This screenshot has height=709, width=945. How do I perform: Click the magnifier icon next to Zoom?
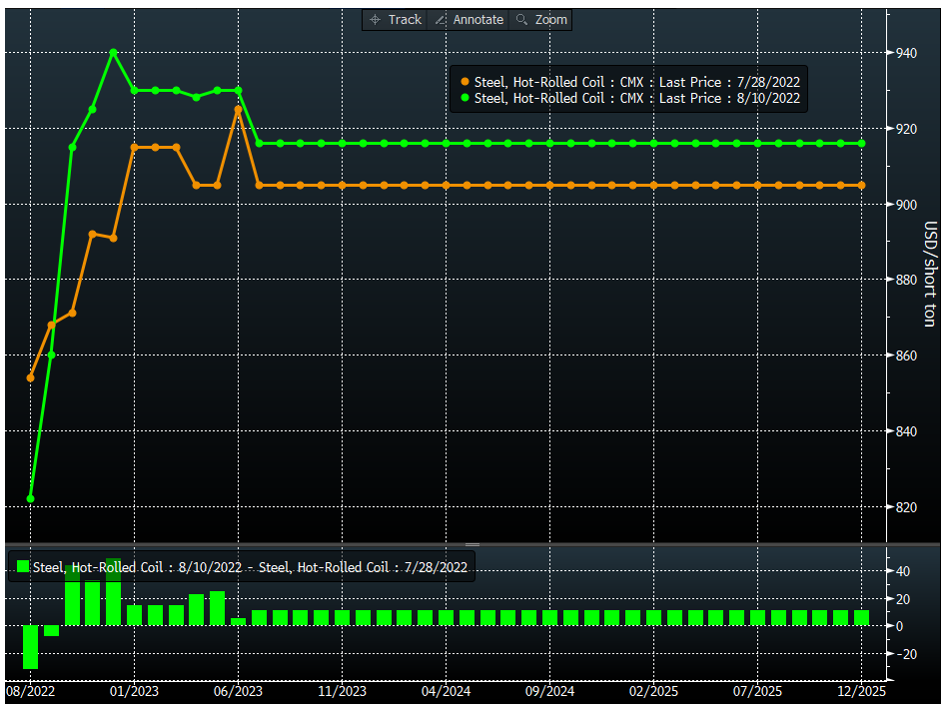(x=521, y=19)
